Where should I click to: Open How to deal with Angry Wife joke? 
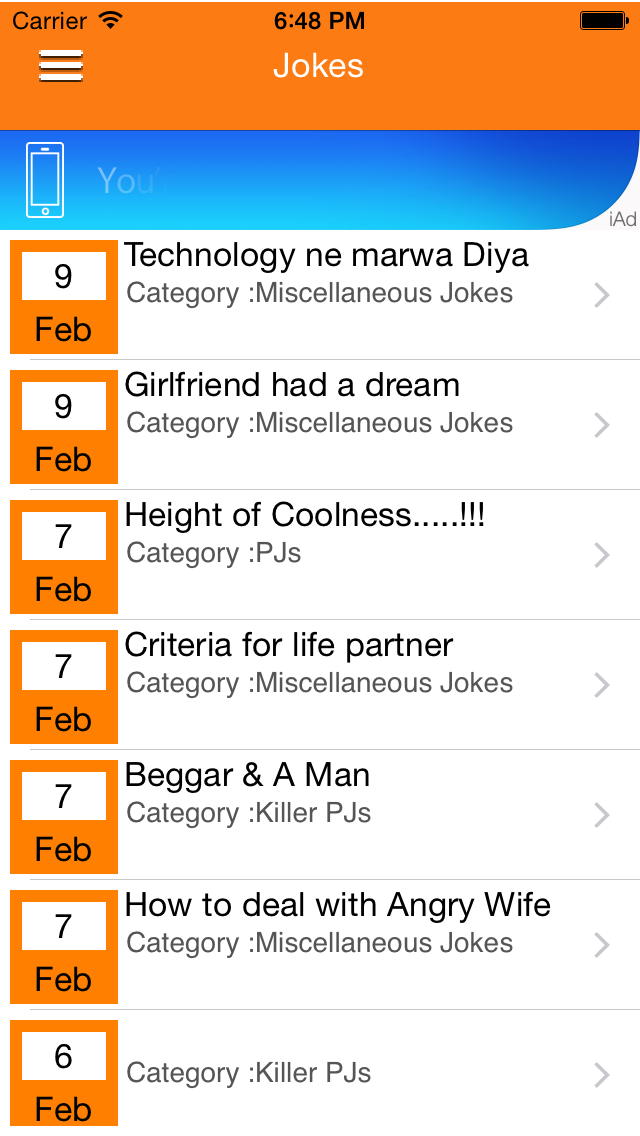pos(337,905)
